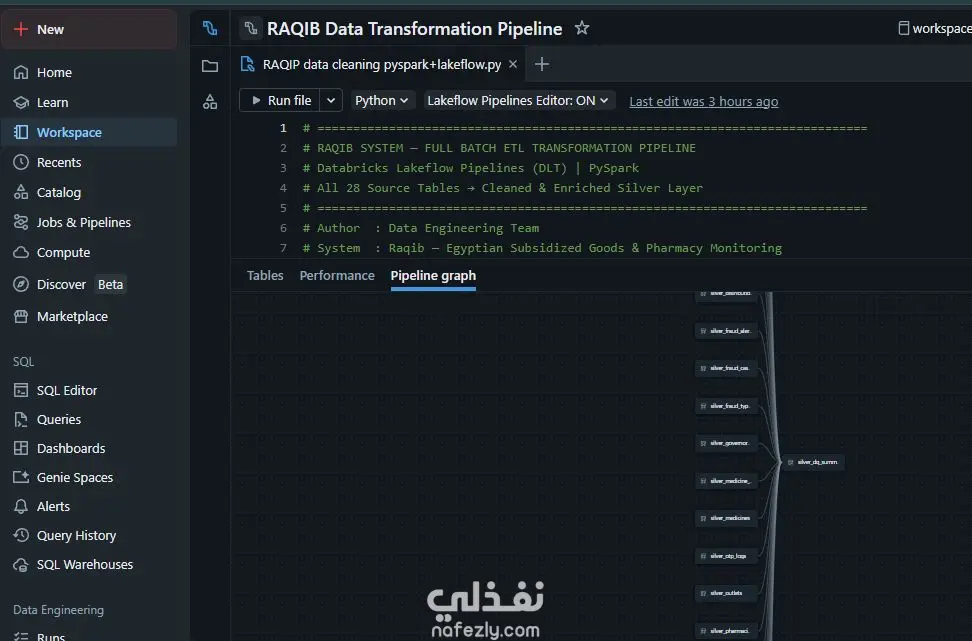Open the Home page icon

coord(21,73)
